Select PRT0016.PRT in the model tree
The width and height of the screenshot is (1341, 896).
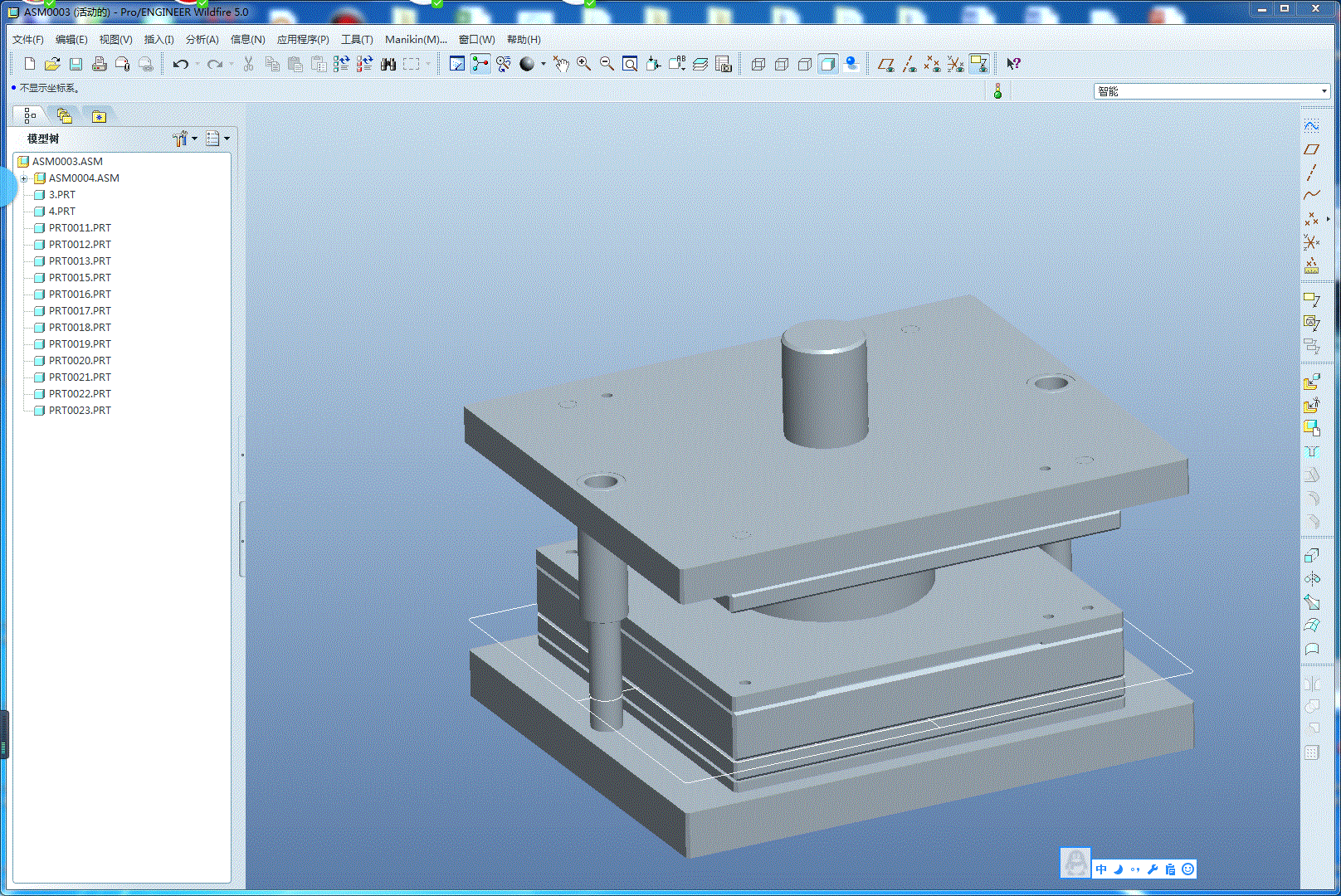80,295
